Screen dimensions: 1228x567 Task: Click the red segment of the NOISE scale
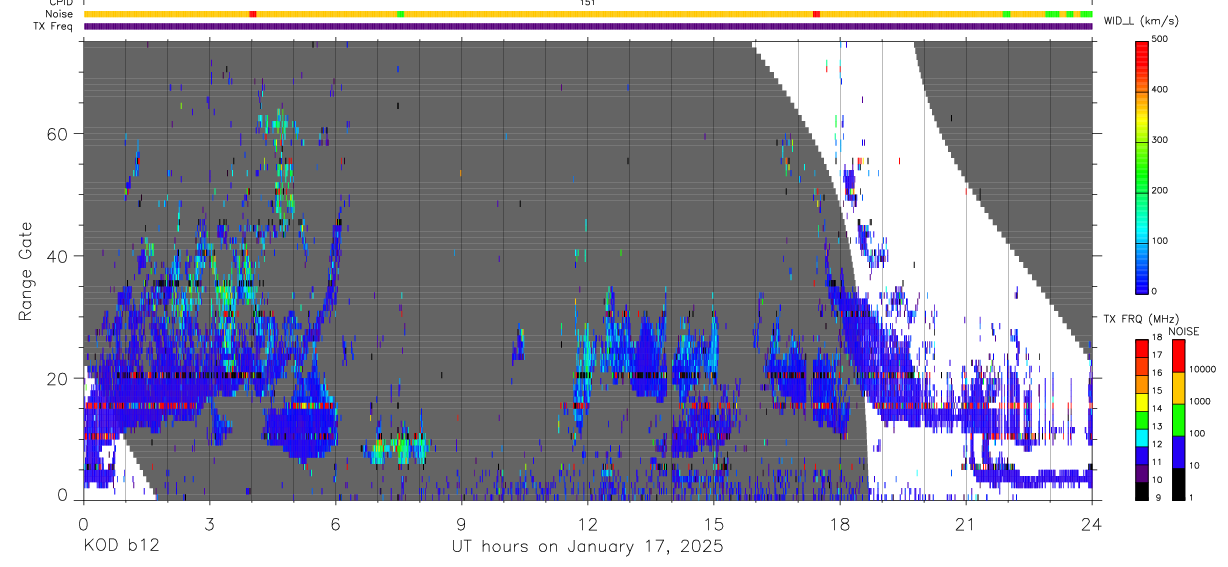(1178, 354)
